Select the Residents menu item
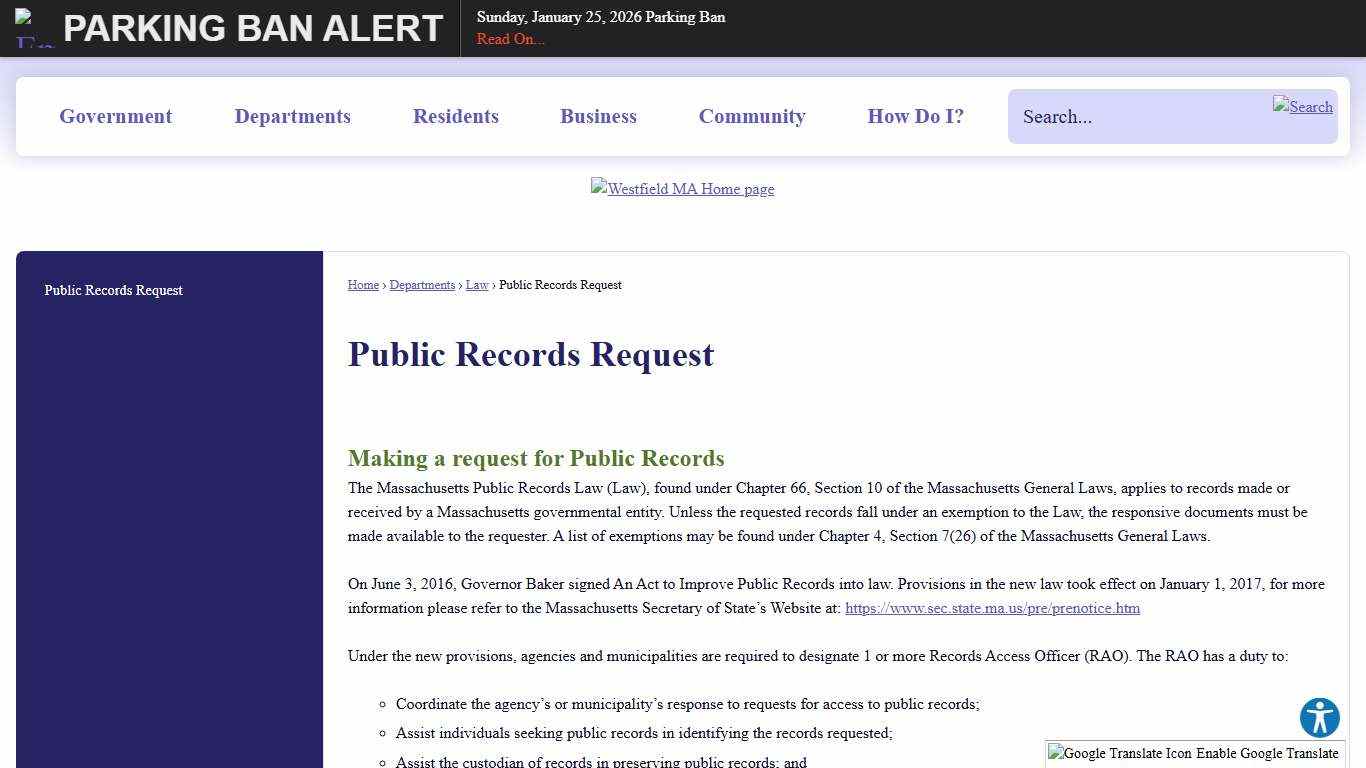Viewport: 1366px width, 768px height. coord(455,116)
